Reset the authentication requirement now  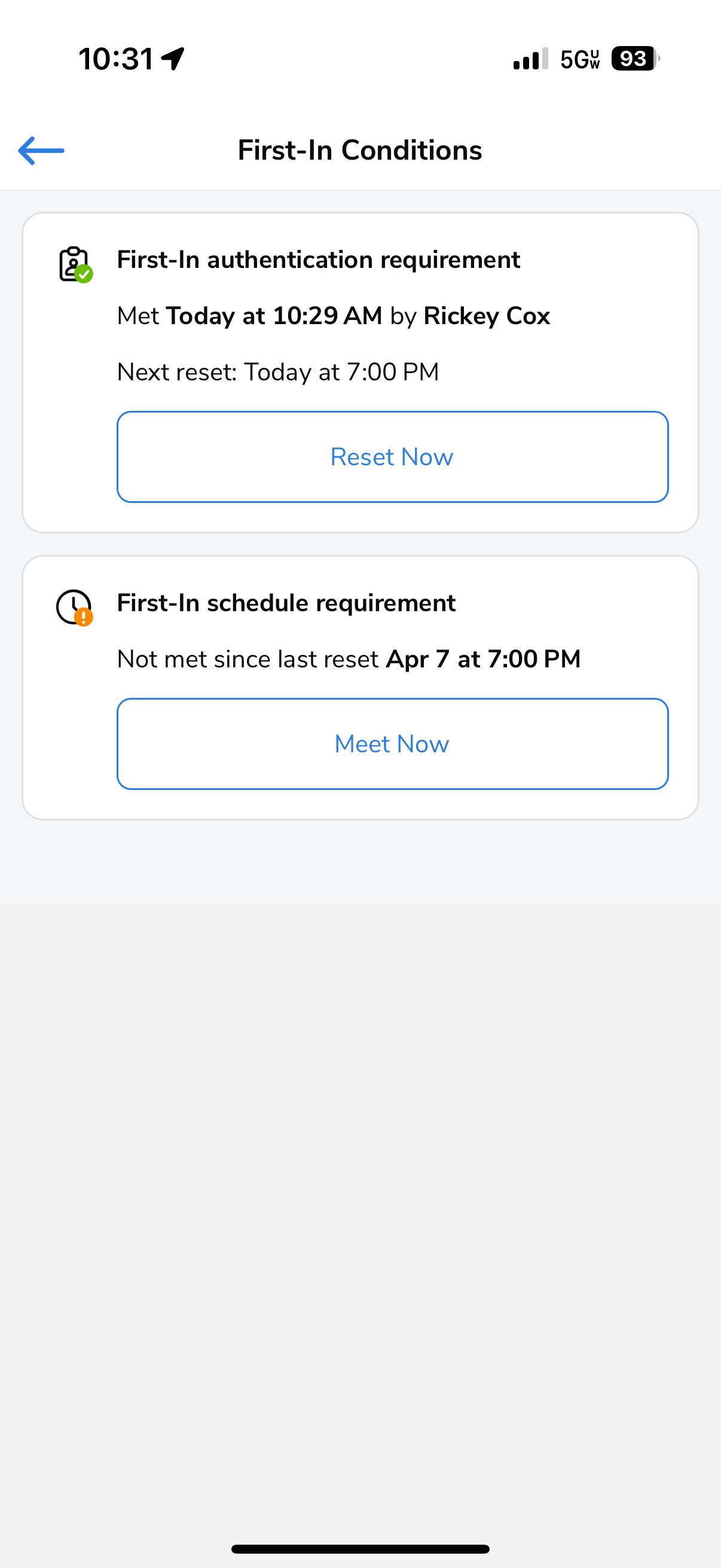coord(392,456)
